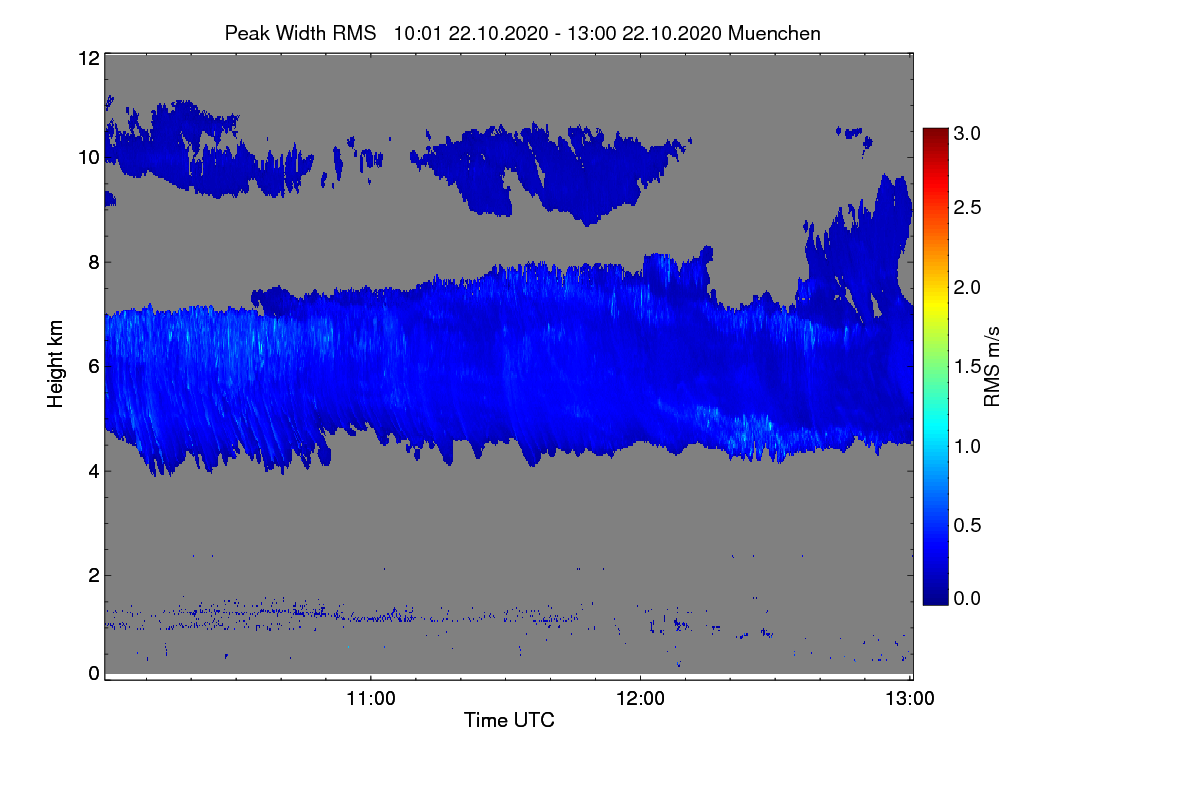This screenshot has width=1200, height=800.
Task: Click colorbar value 0.0
Action: pos(966,597)
